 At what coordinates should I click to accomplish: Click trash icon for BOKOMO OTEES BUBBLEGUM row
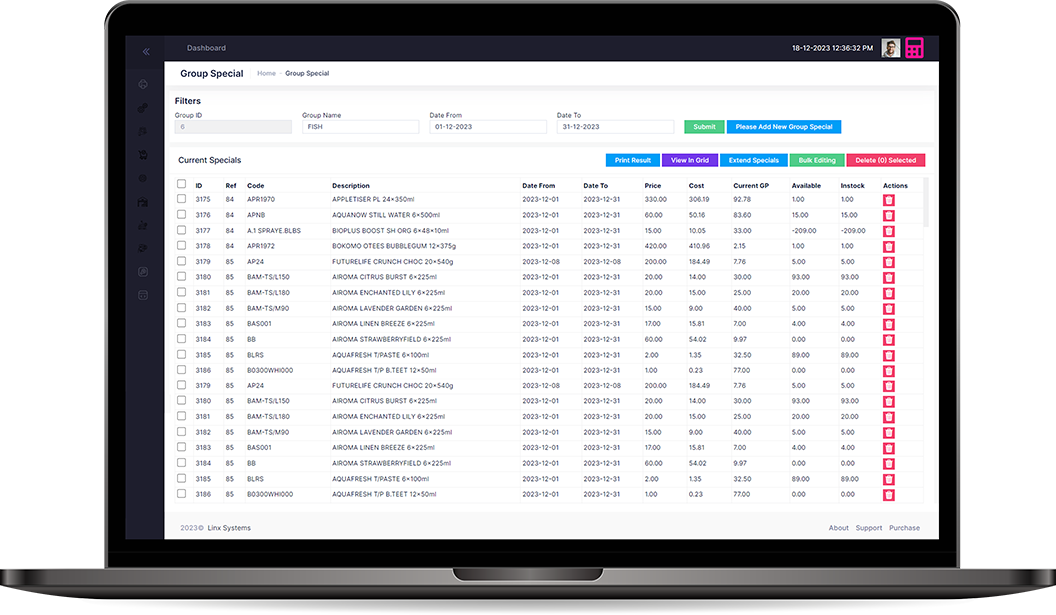point(888,246)
